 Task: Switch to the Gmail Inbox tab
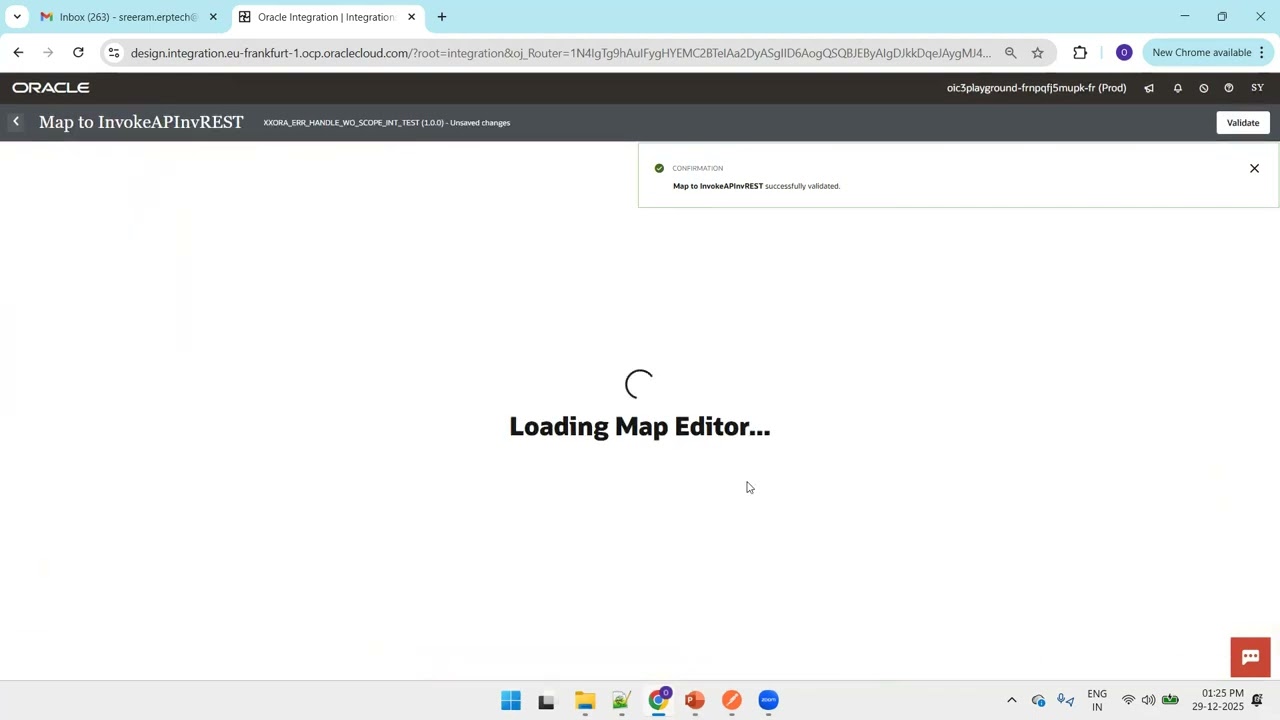(x=127, y=17)
